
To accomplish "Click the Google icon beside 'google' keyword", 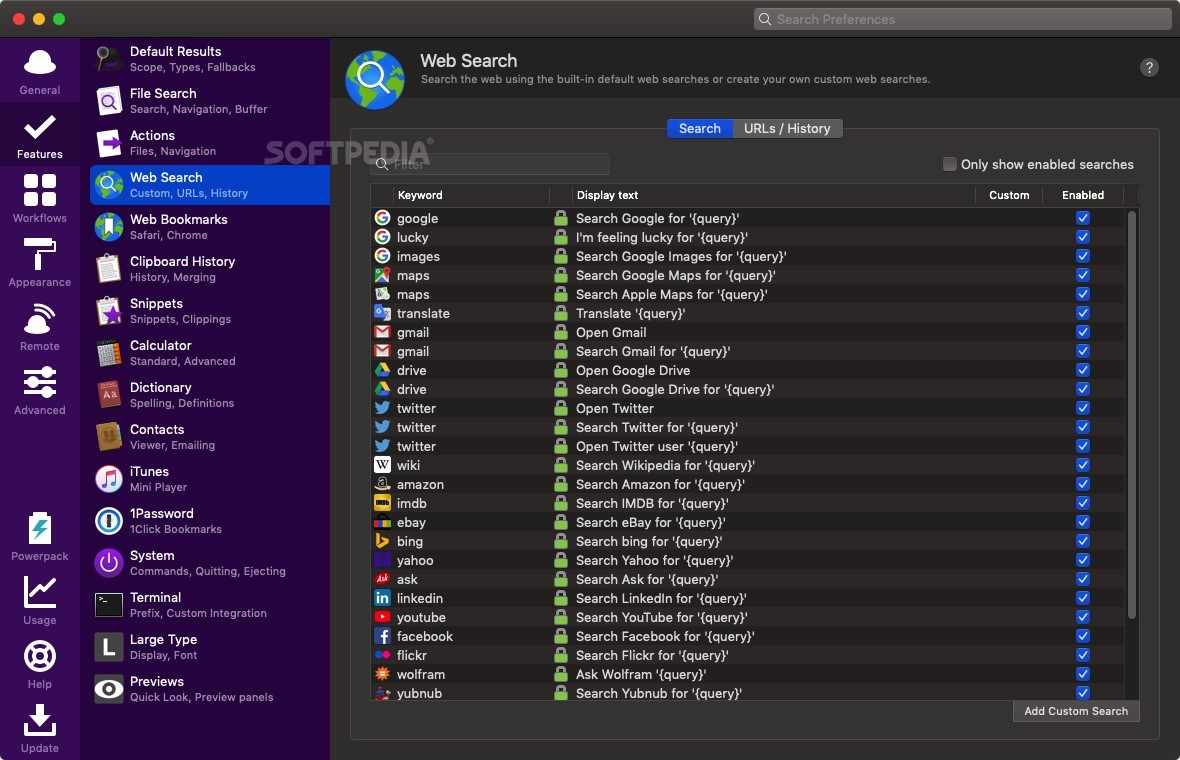I will click(x=382, y=217).
